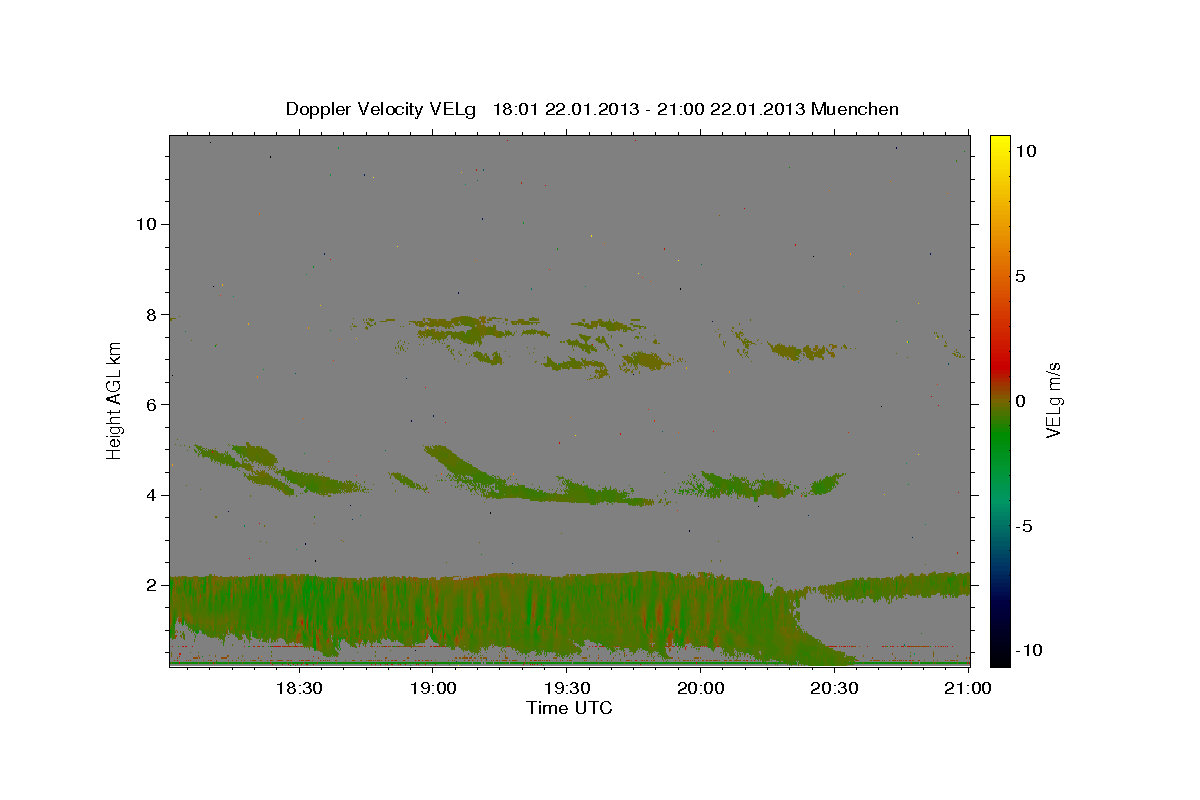Click the '21:00' time tick label

pyautogui.click(x=968, y=689)
